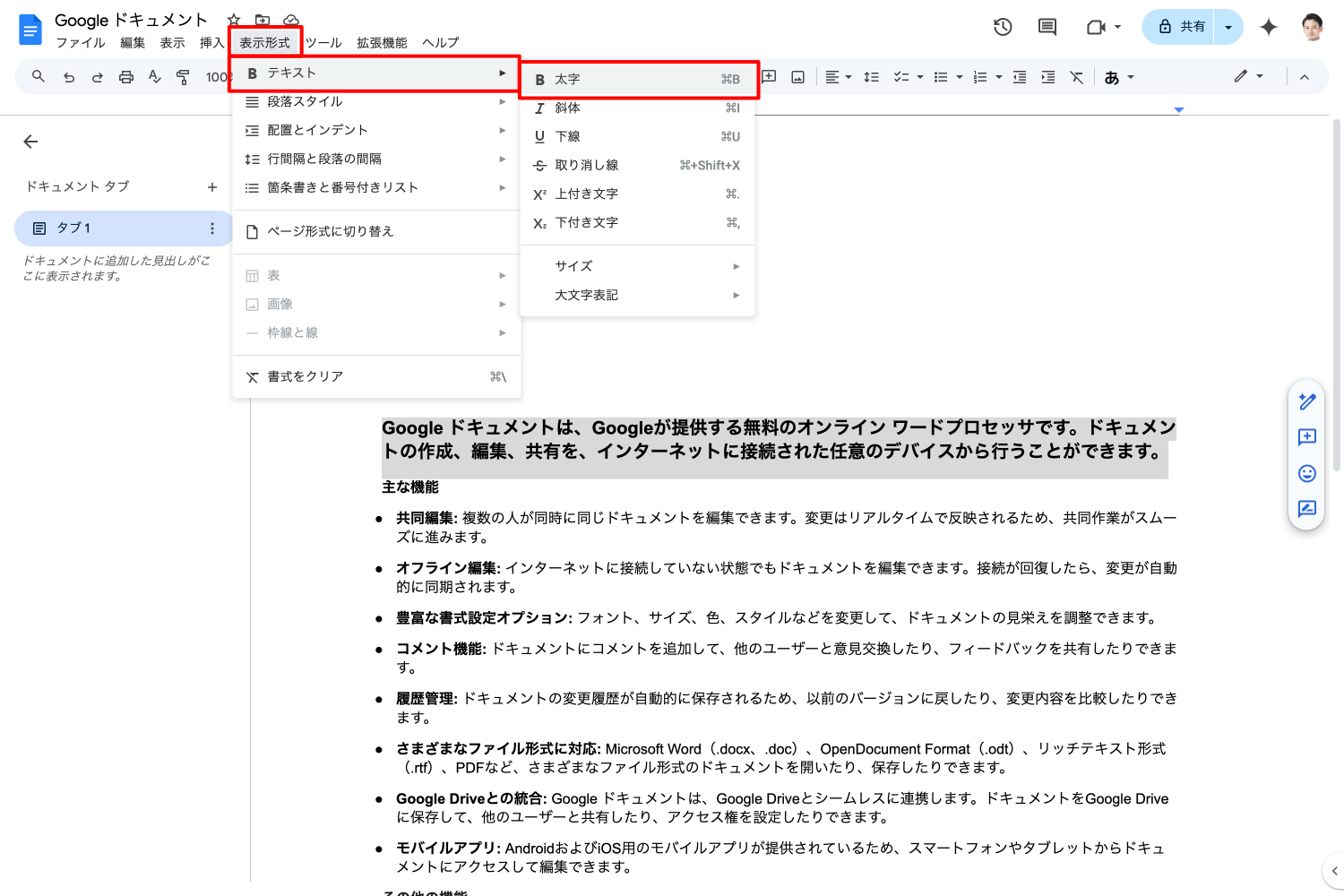Open the 行間隔と段落の間隔 submenu

(376, 159)
